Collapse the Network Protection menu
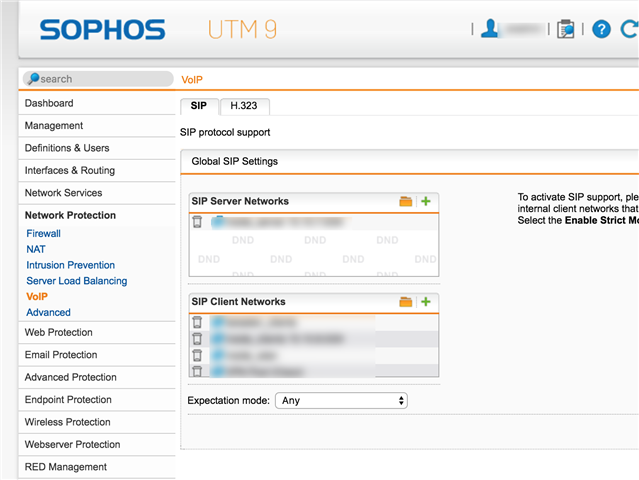This screenshot has width=639, height=480. pyautogui.click(x=97, y=215)
